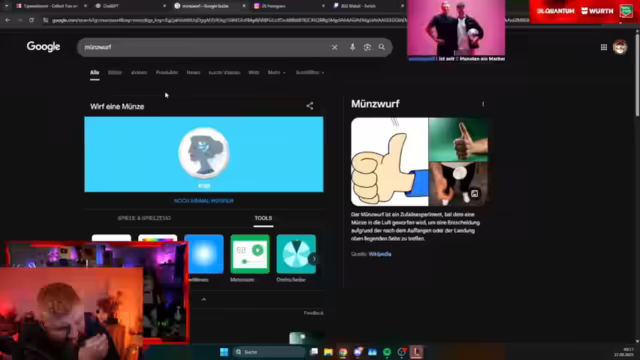Select the Alle results tab
The height and width of the screenshot is (360, 640).
click(x=95, y=73)
